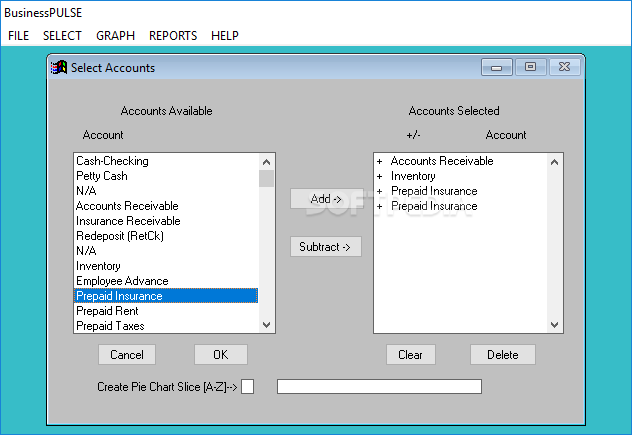Click the Subtract -> button
The width and height of the screenshot is (632, 435).
(x=326, y=246)
